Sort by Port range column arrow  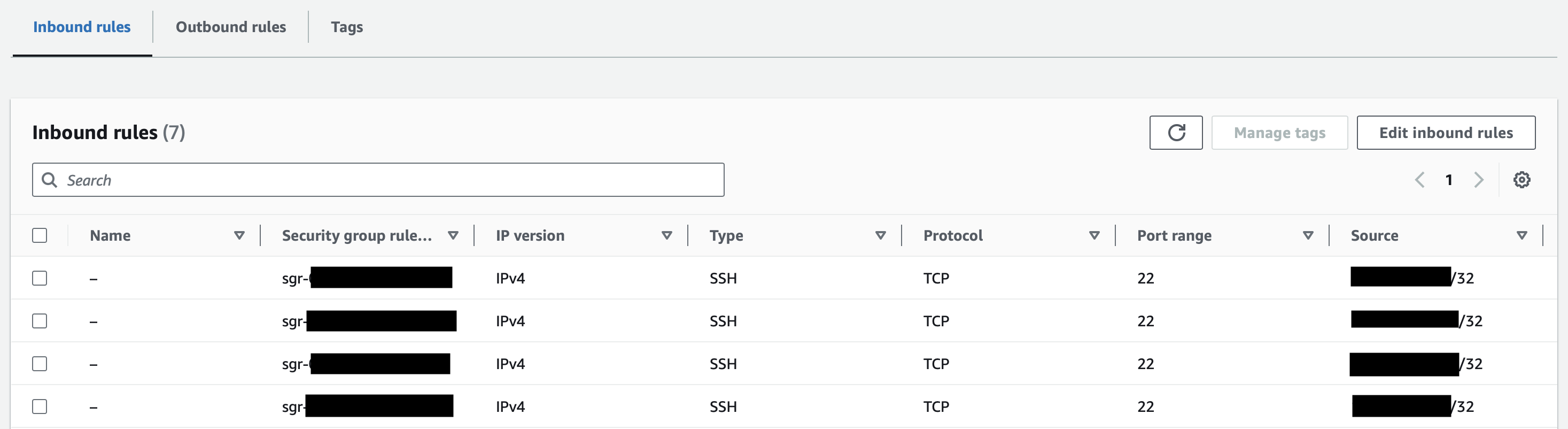pyautogui.click(x=1308, y=235)
